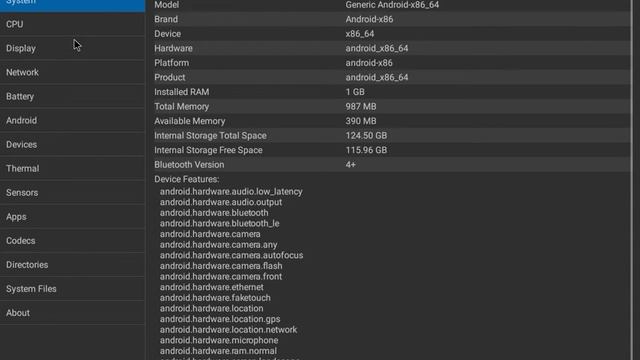Select the Device value x86_64

point(360,34)
